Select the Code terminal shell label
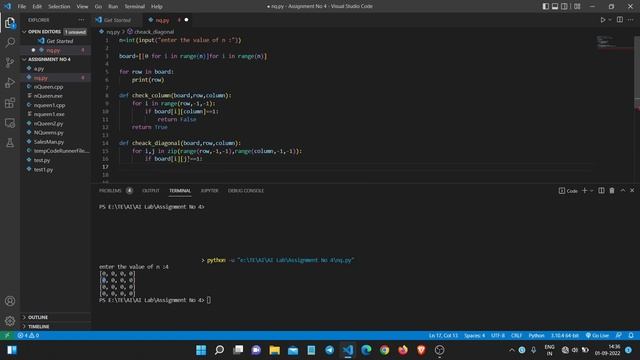Viewport: 640px width, 360px height. tap(568, 191)
